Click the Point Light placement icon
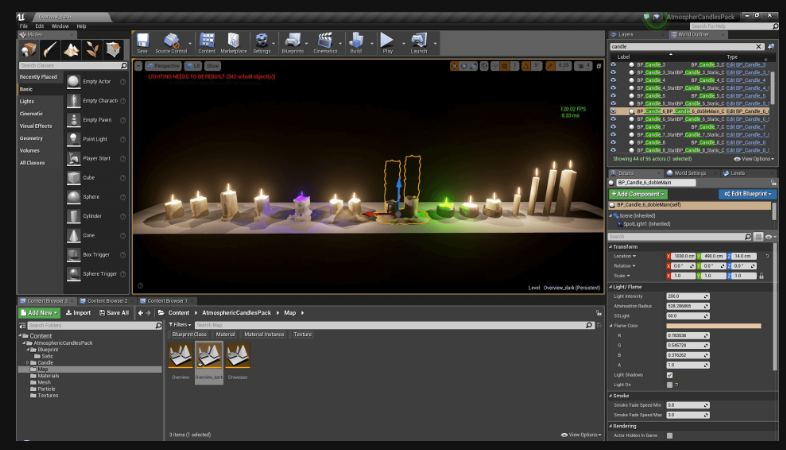This screenshot has height=450, width=786. click(x=74, y=139)
